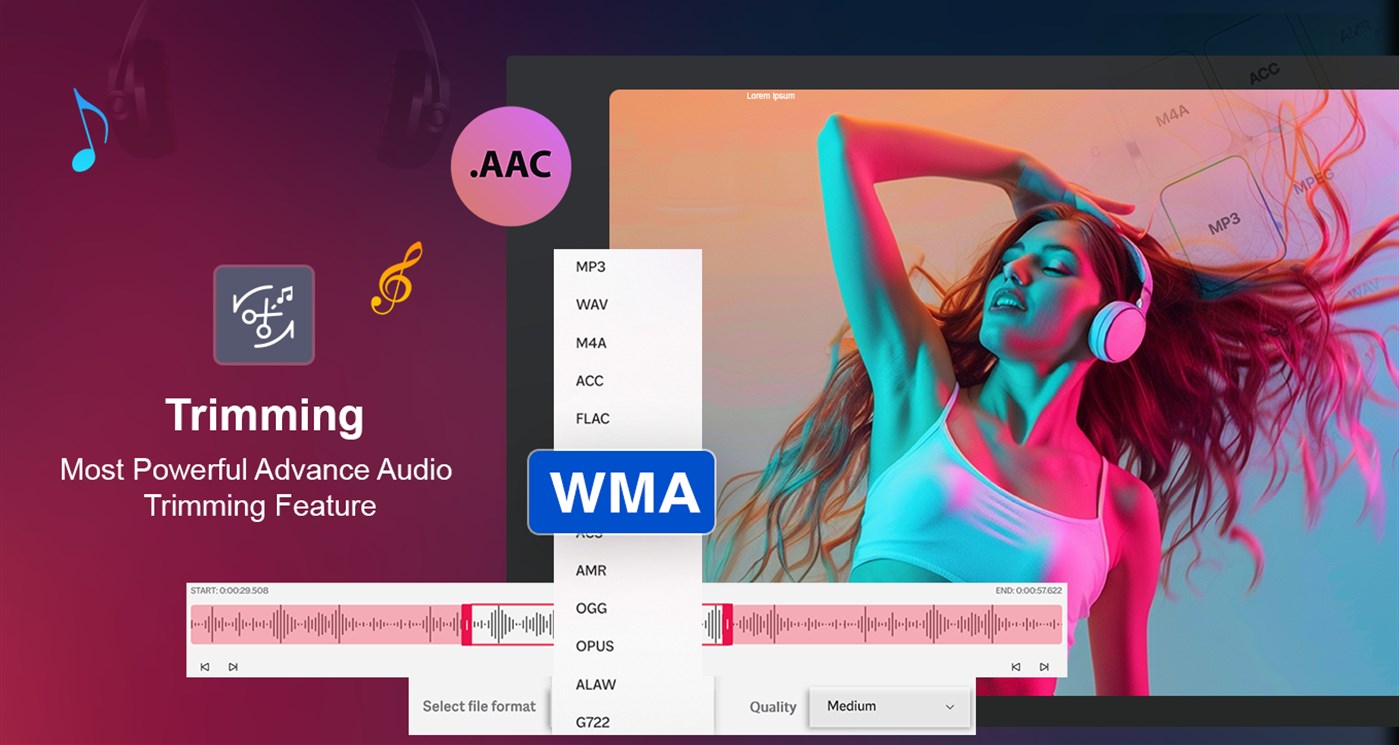This screenshot has height=745, width=1399.
Task: Select the AMR format entry
Action: pyautogui.click(x=592, y=570)
